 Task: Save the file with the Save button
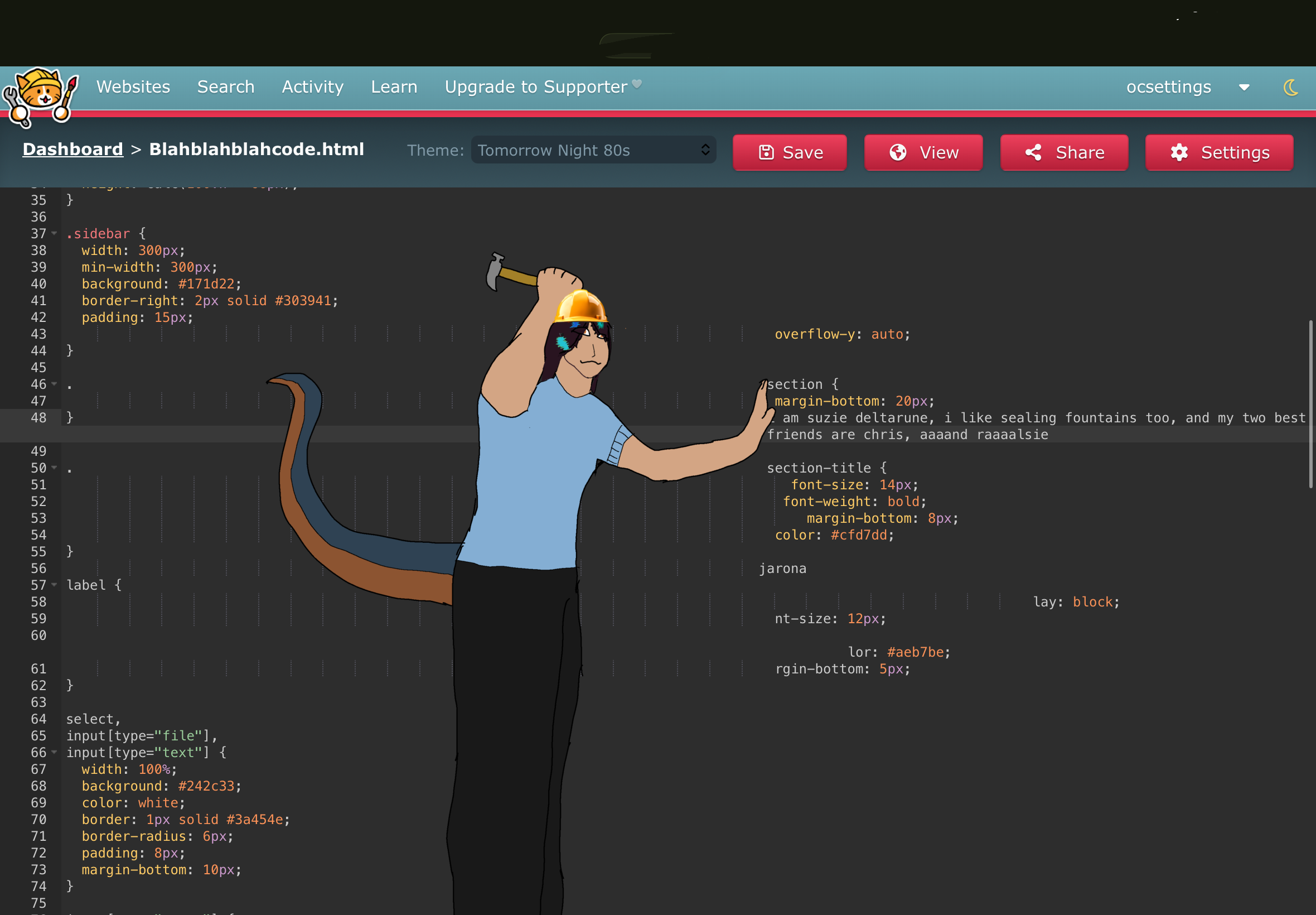coord(790,152)
